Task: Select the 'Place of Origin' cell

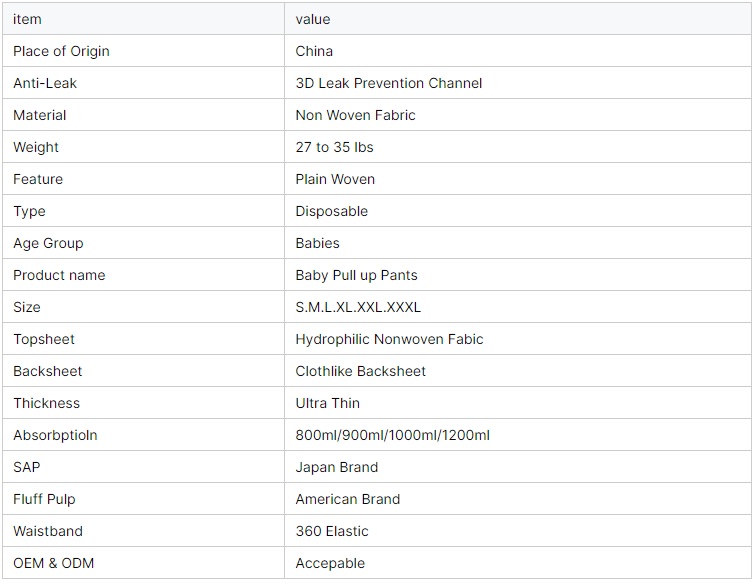Action: (x=61, y=51)
